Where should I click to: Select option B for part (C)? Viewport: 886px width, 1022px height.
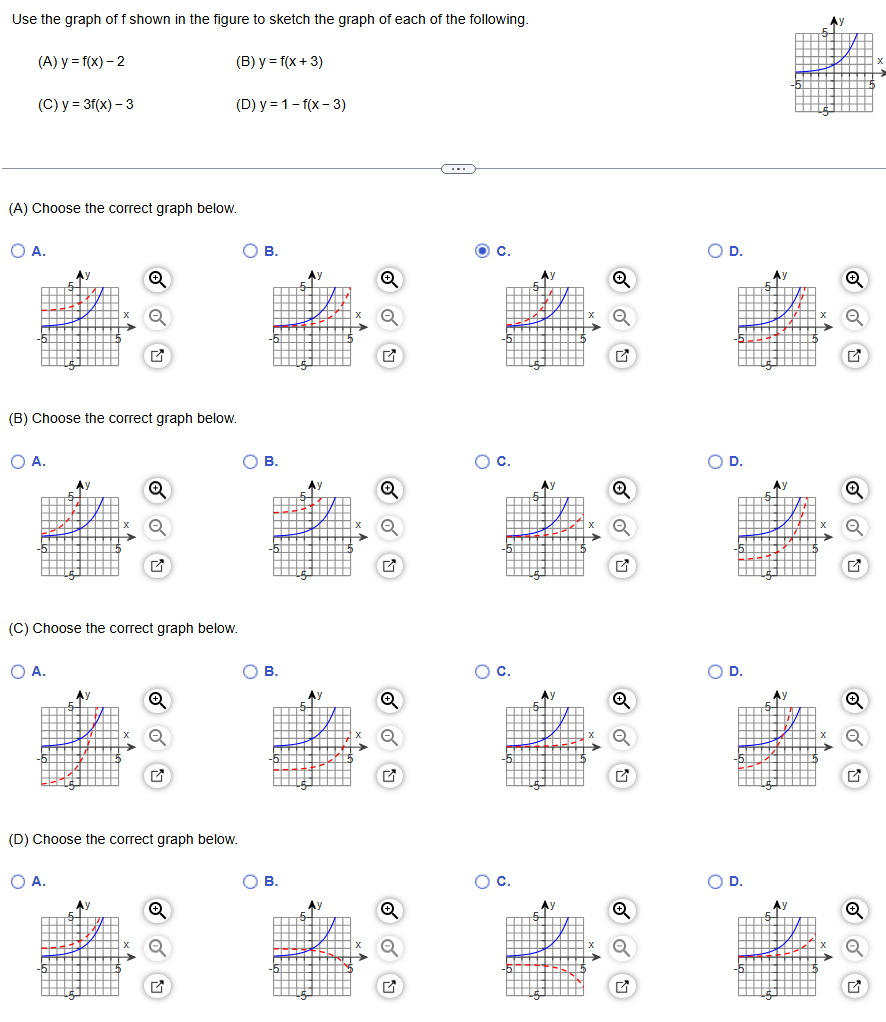(x=248, y=671)
